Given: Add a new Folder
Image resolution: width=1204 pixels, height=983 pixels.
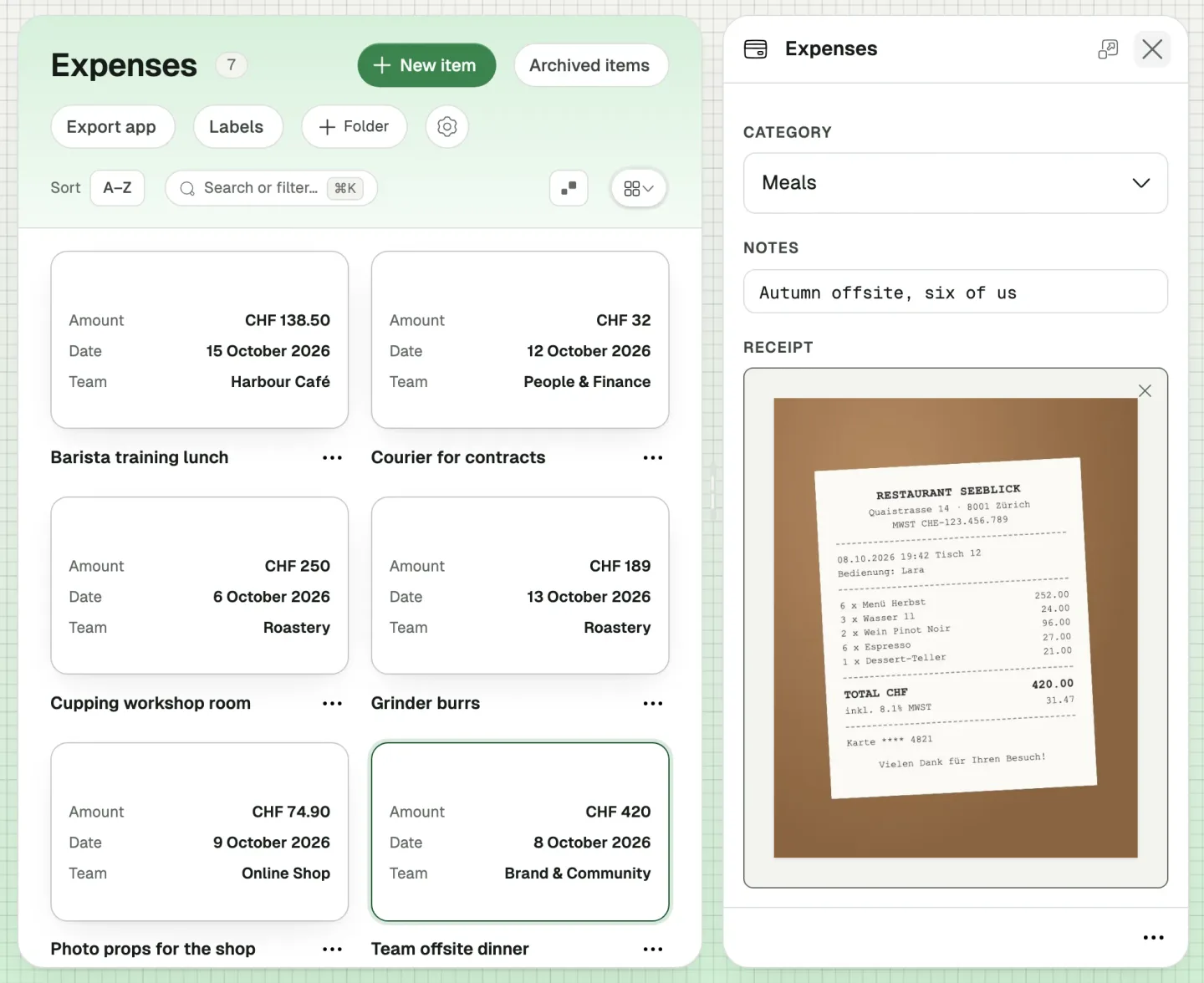Looking at the screenshot, I should point(355,127).
